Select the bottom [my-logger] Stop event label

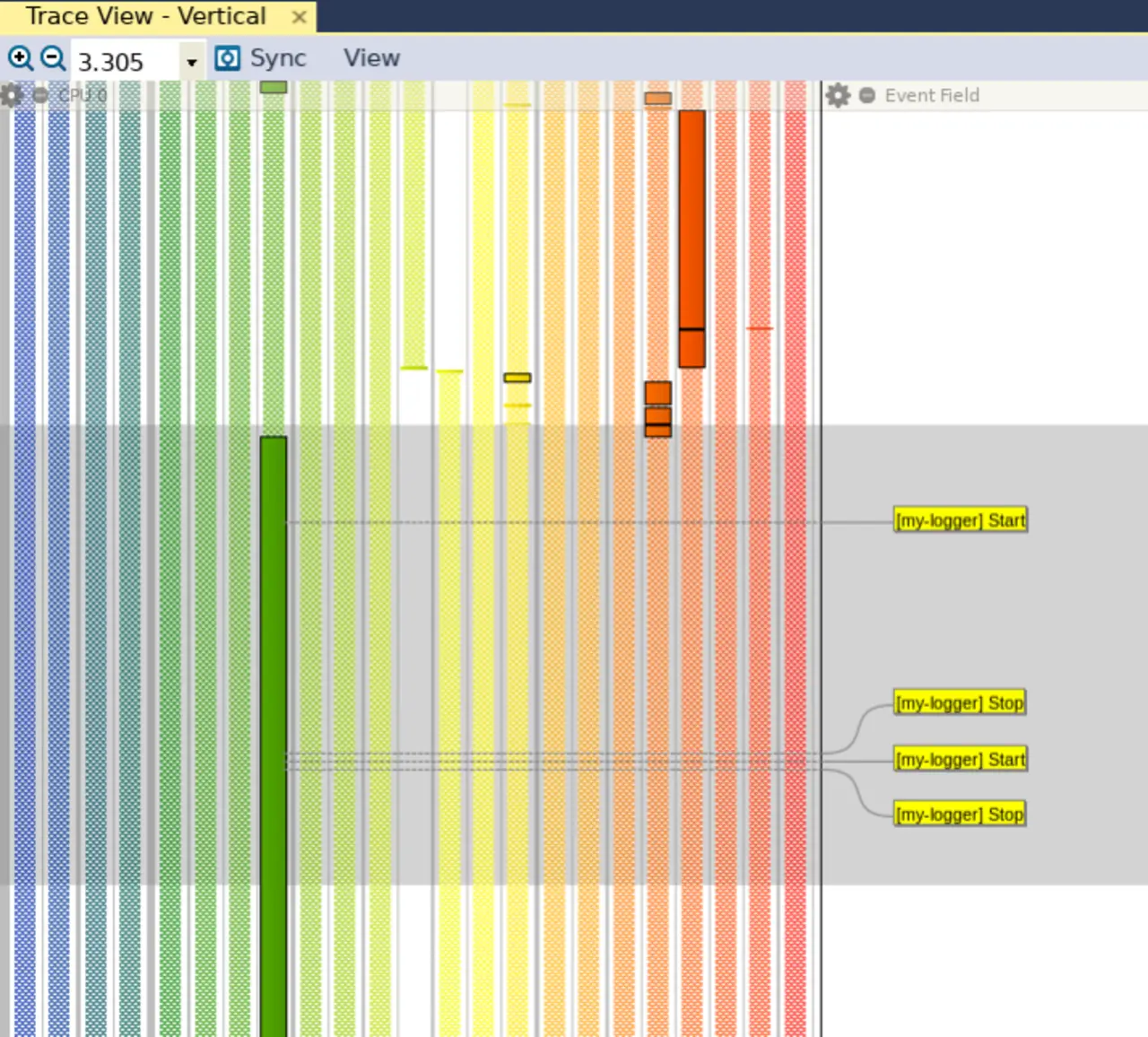coord(960,815)
